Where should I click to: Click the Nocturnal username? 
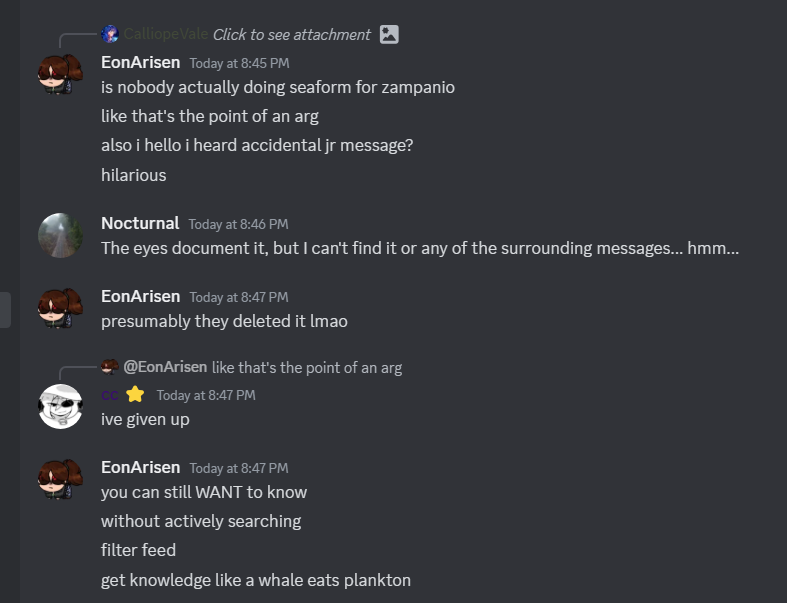(140, 223)
